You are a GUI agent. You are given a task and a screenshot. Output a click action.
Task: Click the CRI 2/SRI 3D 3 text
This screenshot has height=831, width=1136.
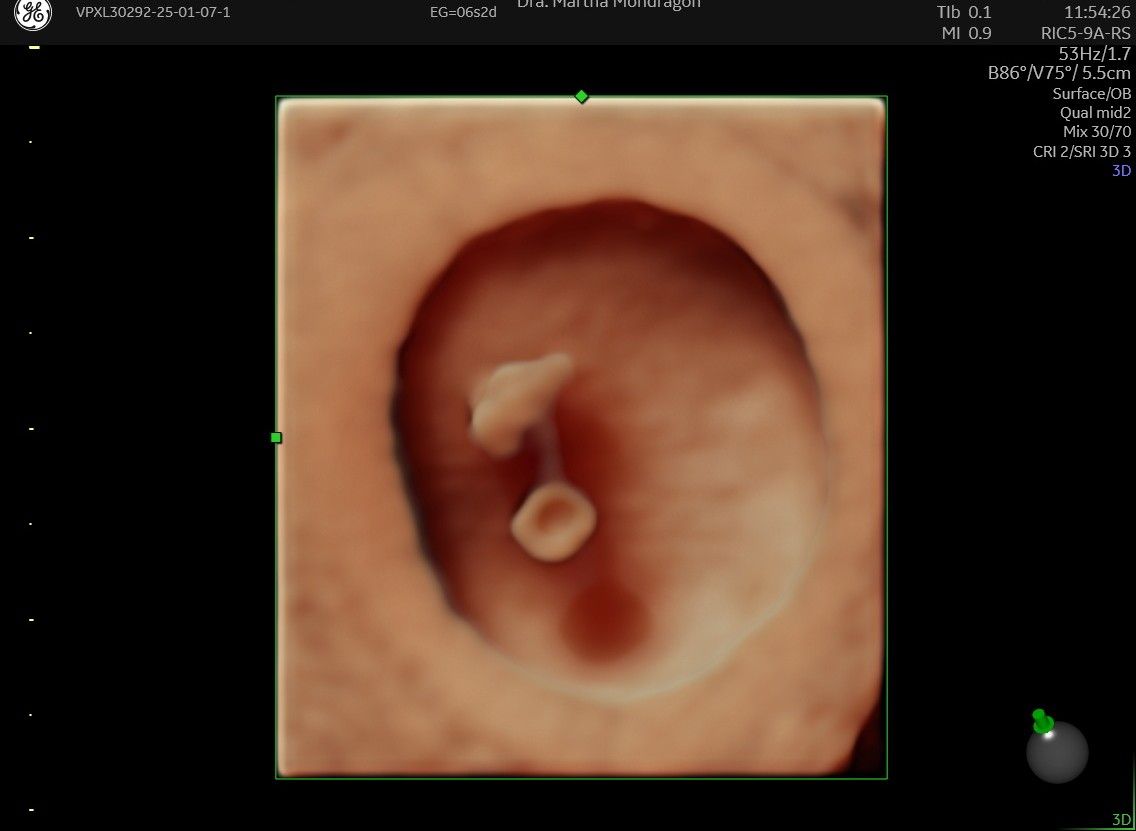[1082, 151]
